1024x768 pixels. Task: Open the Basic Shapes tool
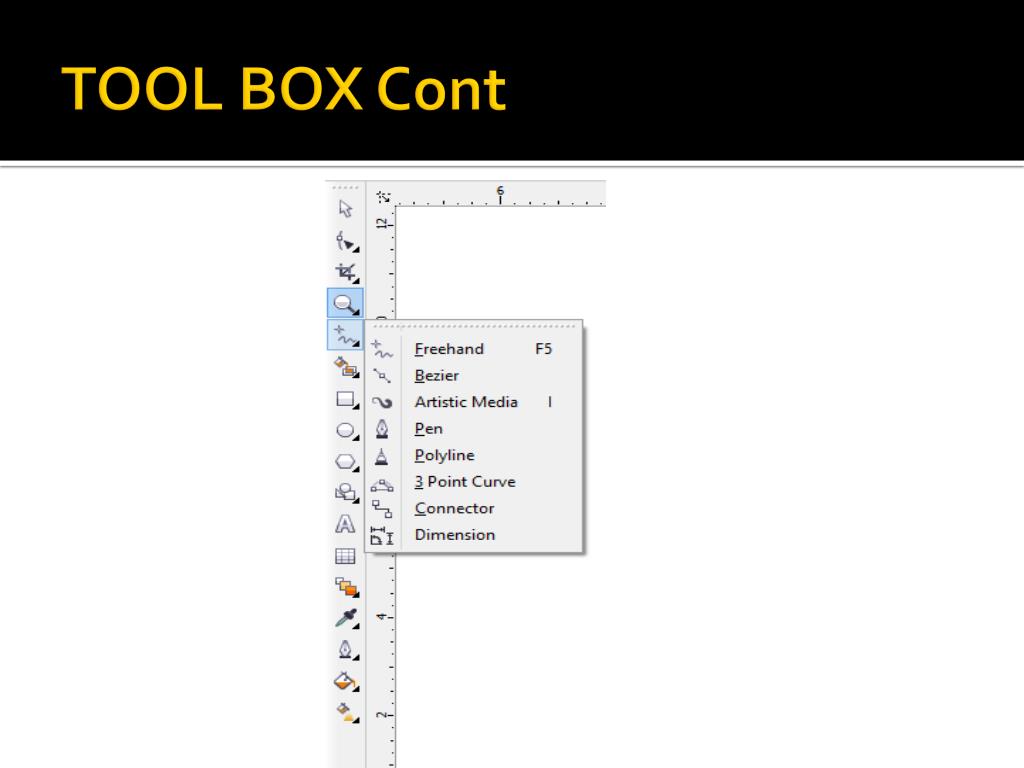(x=346, y=493)
